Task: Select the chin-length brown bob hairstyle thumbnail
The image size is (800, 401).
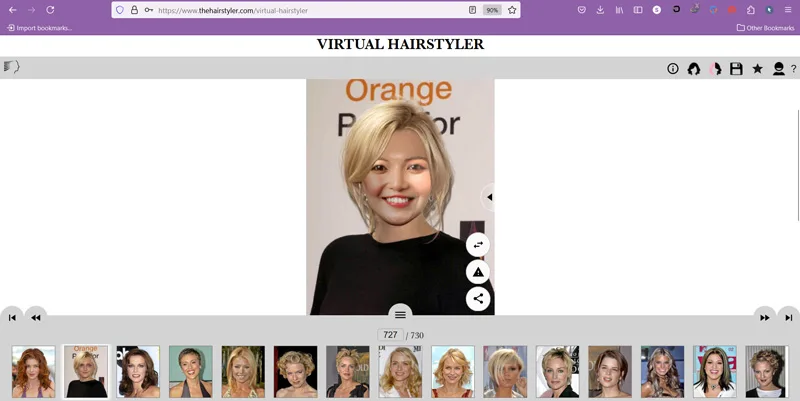Action: click(610, 371)
